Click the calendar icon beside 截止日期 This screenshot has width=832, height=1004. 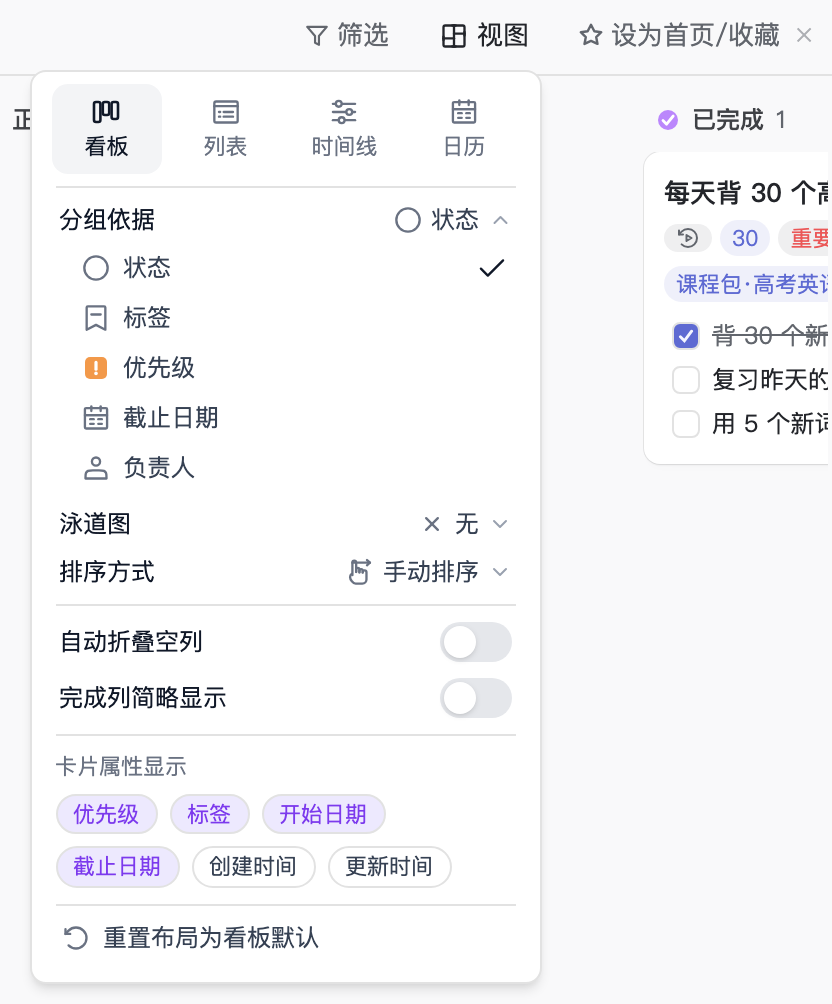[96, 417]
